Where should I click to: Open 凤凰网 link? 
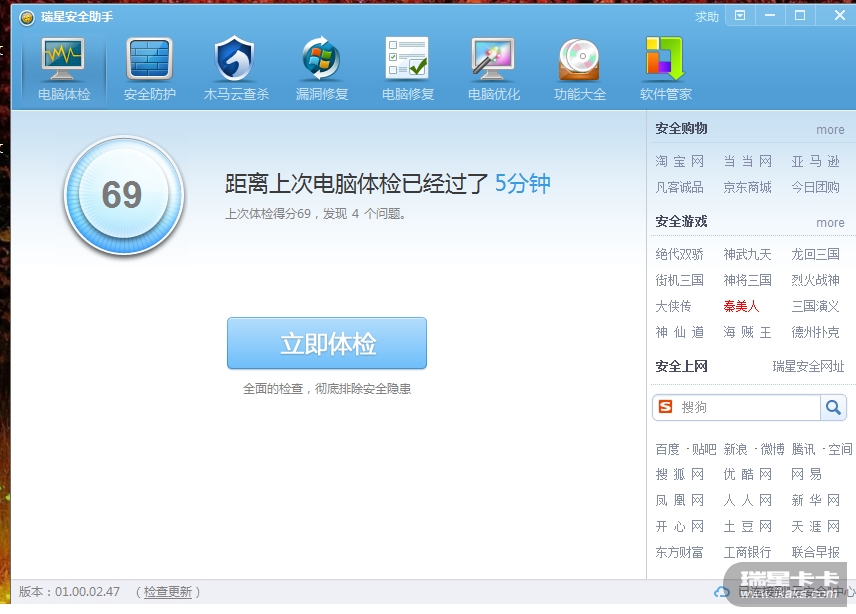pos(680,500)
